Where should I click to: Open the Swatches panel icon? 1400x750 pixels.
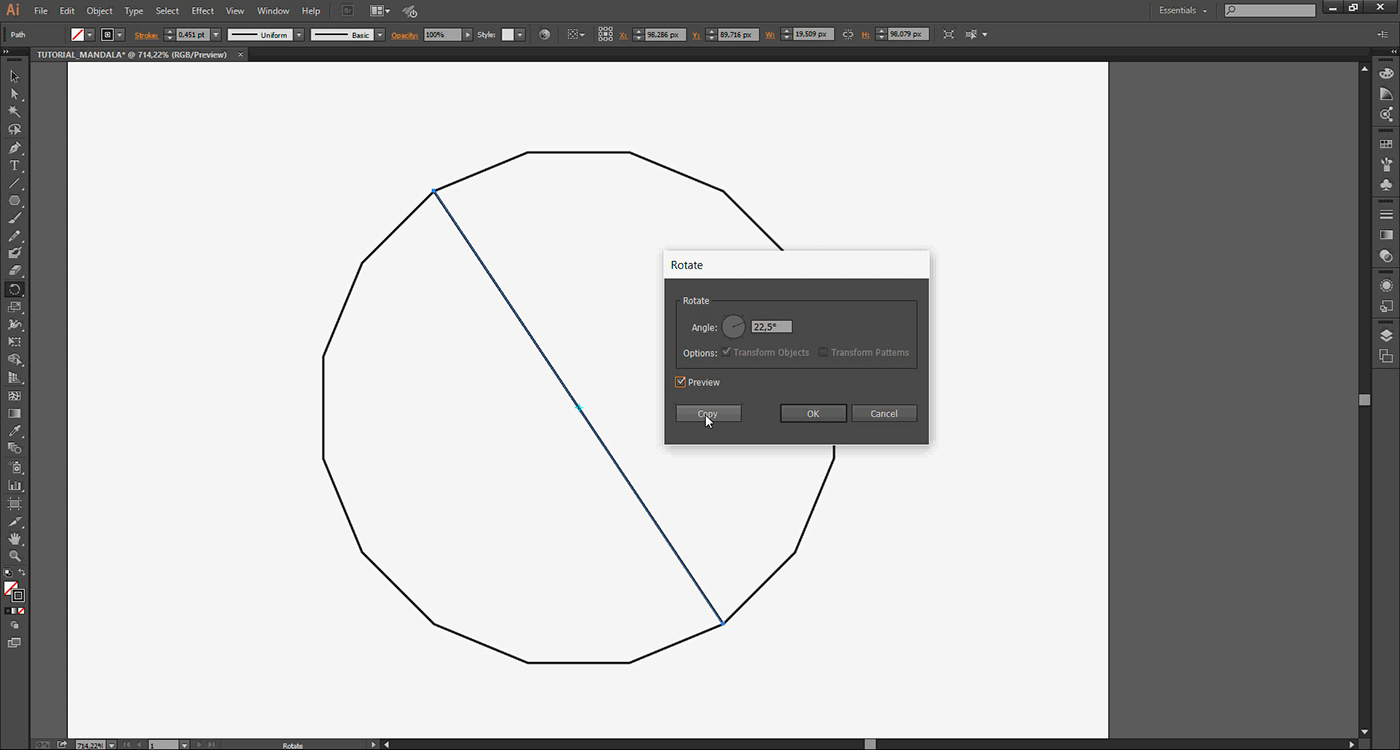1386,145
